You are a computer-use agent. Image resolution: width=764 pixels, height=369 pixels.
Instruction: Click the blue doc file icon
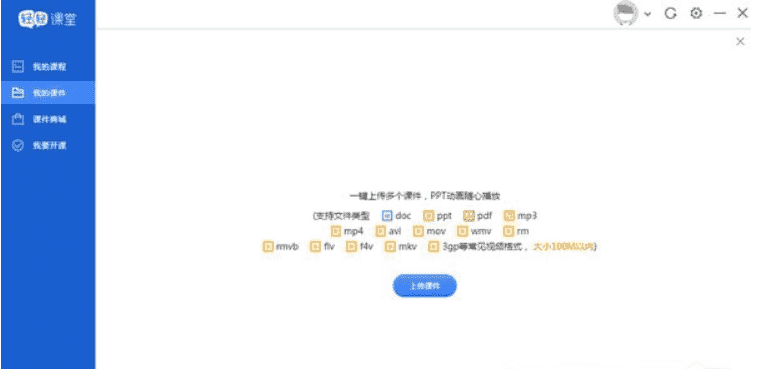coord(387,216)
